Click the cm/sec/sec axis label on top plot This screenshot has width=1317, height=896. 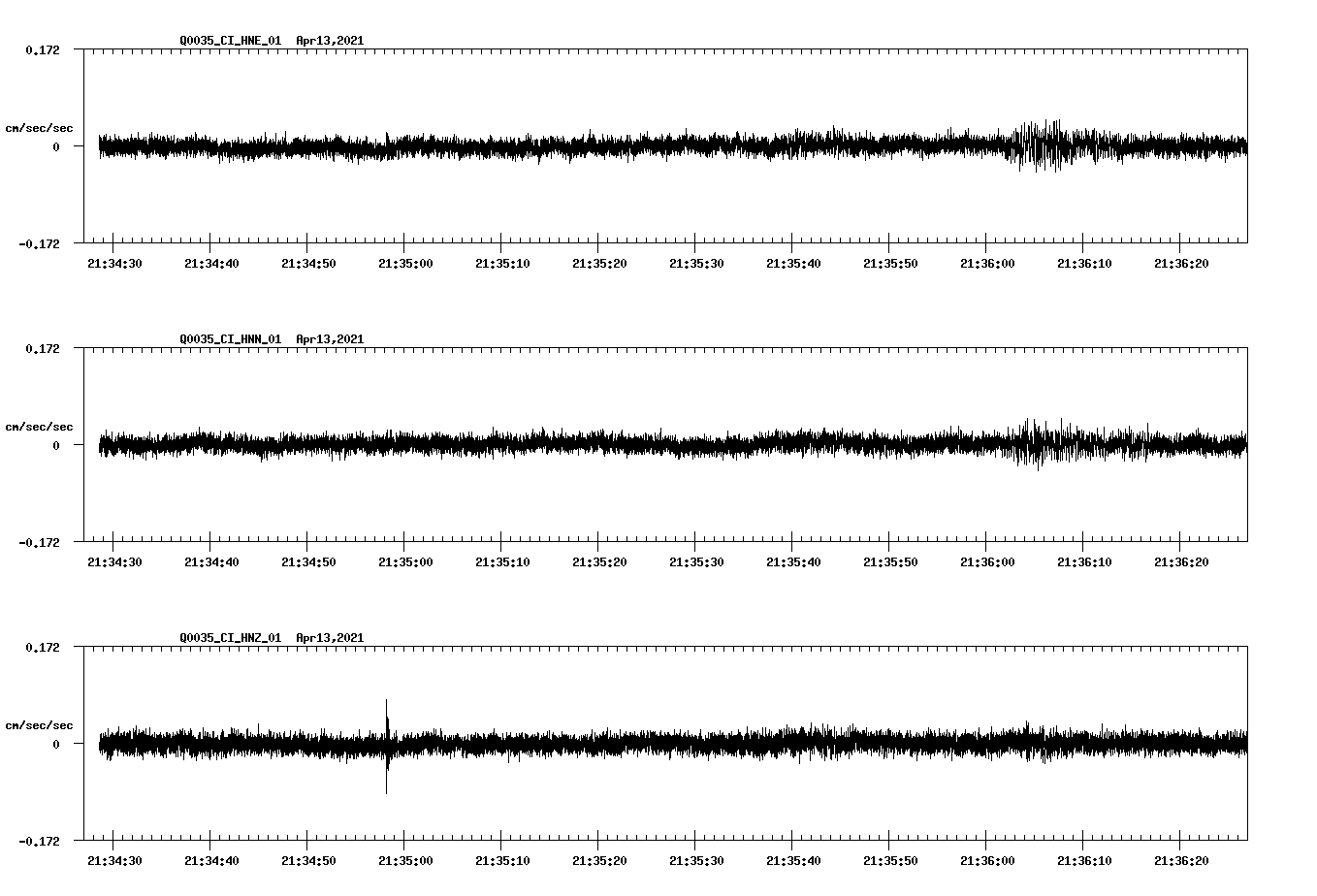click(x=40, y=127)
